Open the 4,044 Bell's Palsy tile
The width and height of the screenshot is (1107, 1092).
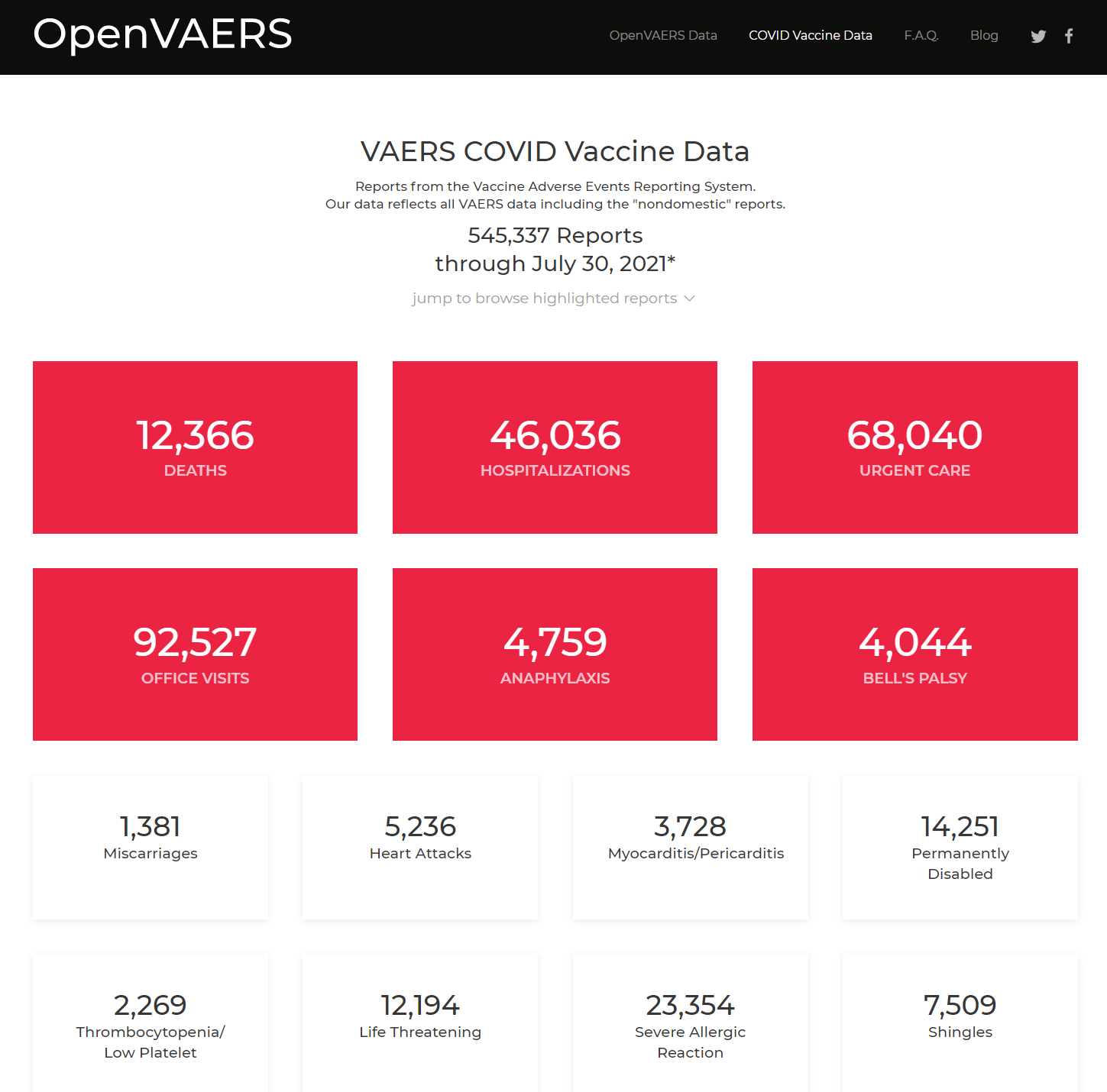click(915, 654)
